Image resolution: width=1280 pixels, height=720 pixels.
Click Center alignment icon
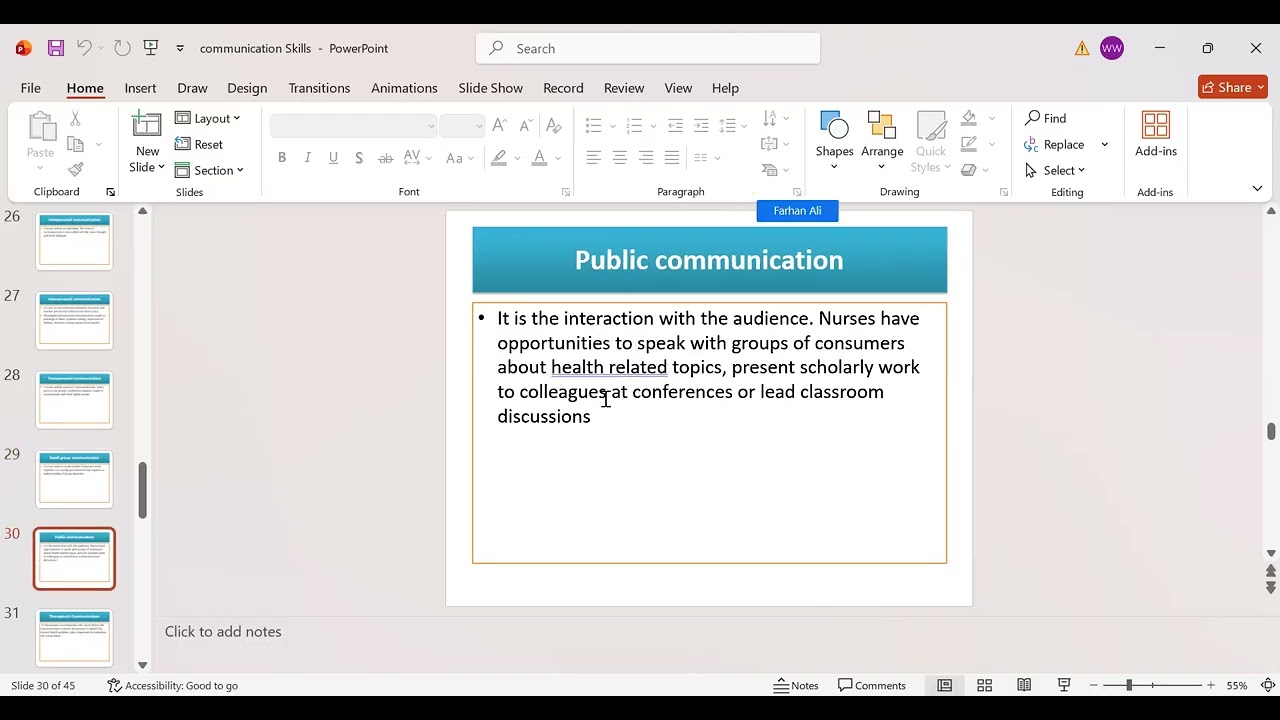point(620,157)
